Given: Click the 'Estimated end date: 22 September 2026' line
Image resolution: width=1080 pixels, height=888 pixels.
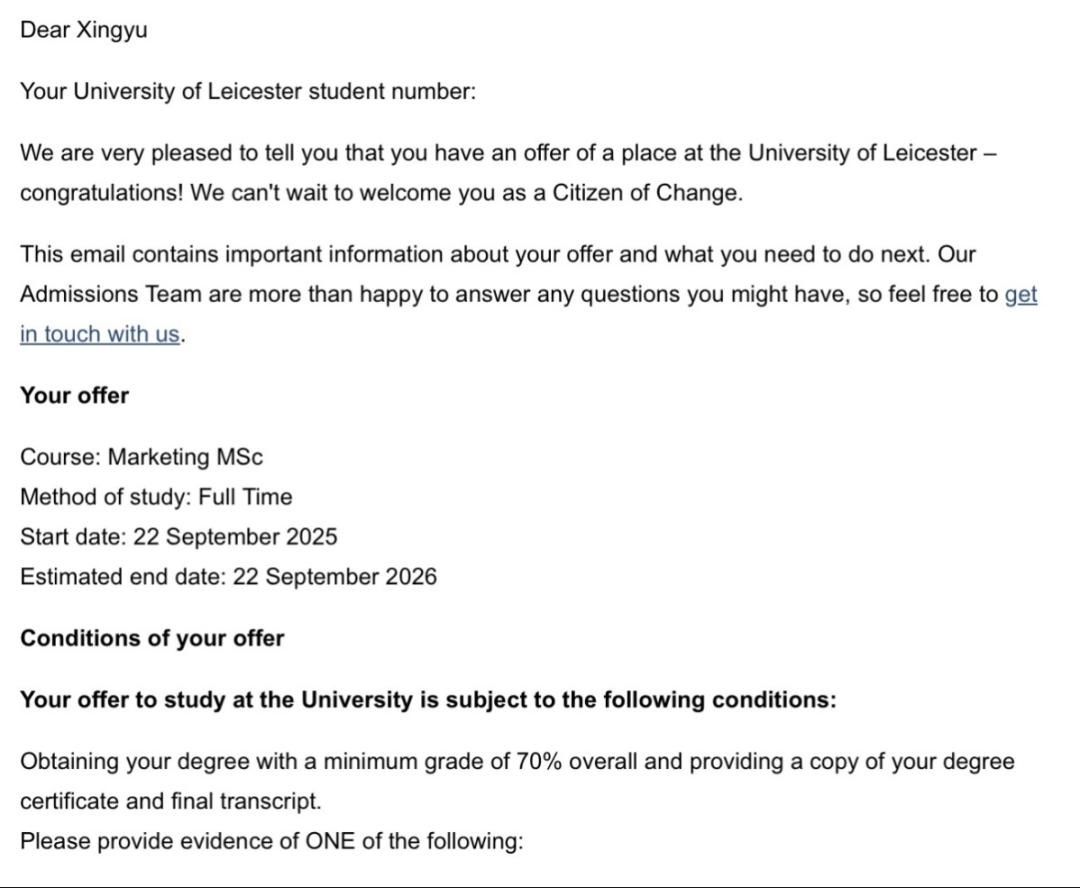Looking at the screenshot, I should [228, 577].
